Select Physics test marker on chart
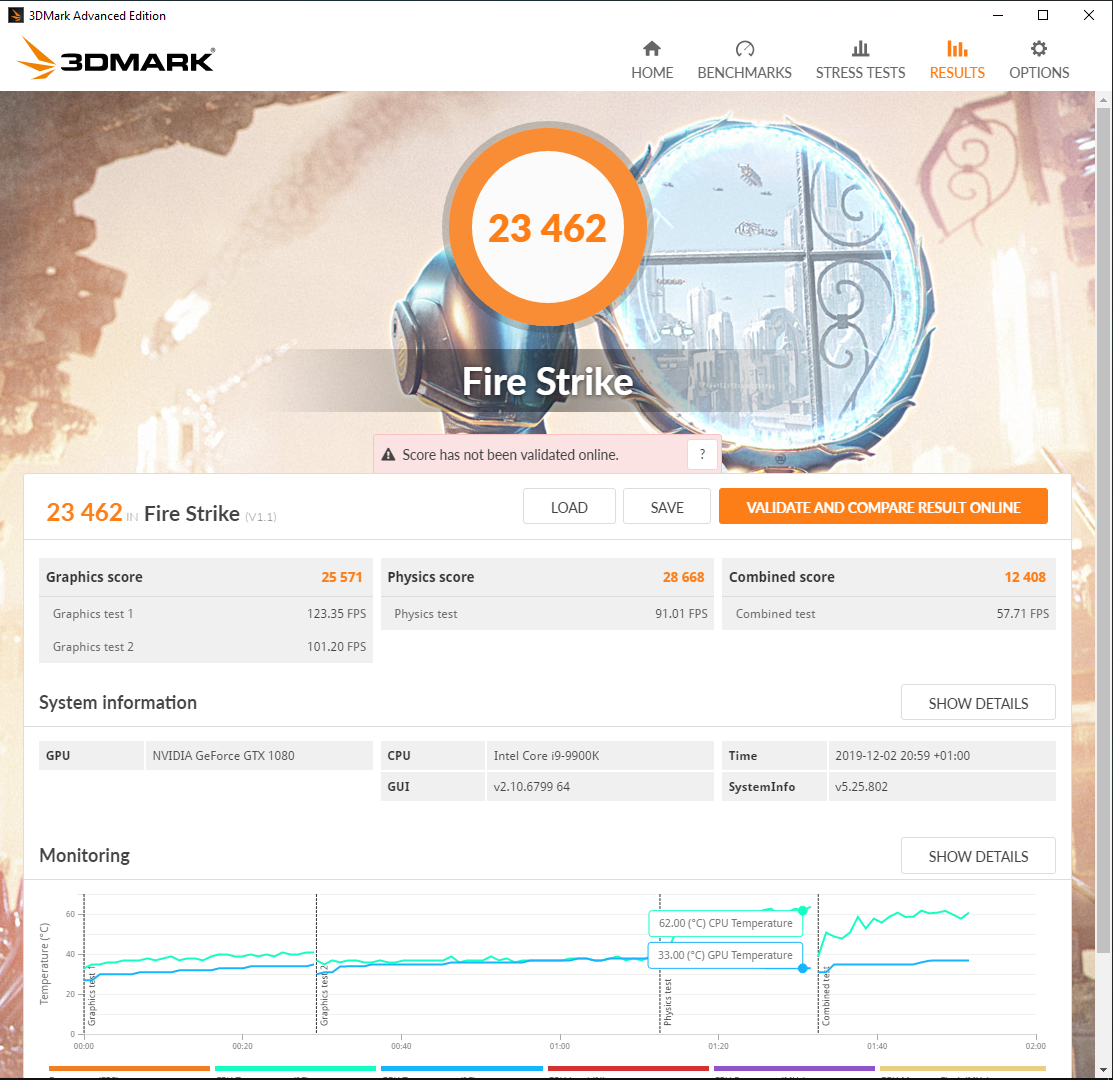The width and height of the screenshot is (1113, 1080). click(x=667, y=1002)
